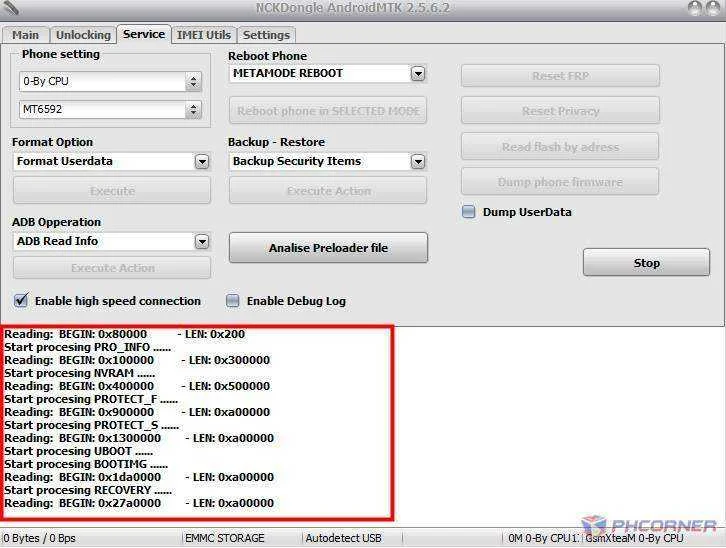The width and height of the screenshot is (726, 548).
Task: Click log line Start procesing NVRAM
Action: pyautogui.click(x=80, y=373)
